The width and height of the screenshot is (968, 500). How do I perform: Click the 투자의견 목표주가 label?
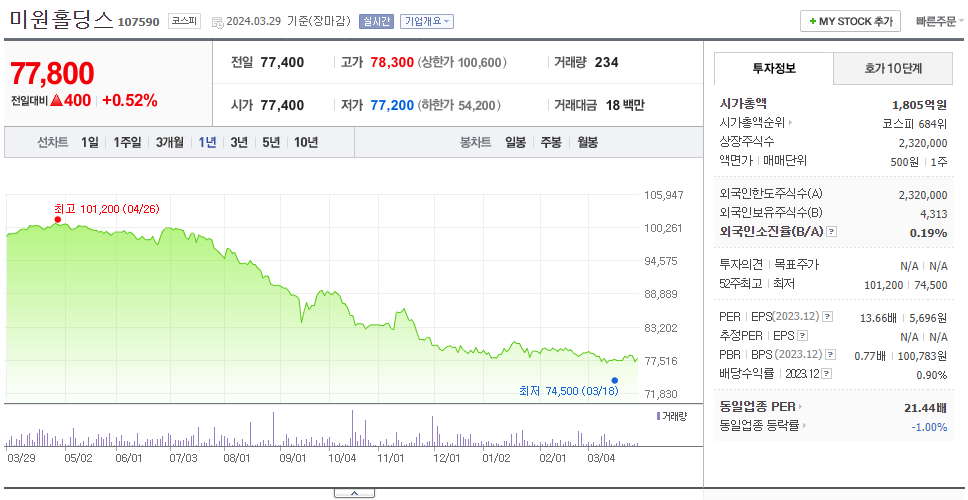click(x=769, y=265)
